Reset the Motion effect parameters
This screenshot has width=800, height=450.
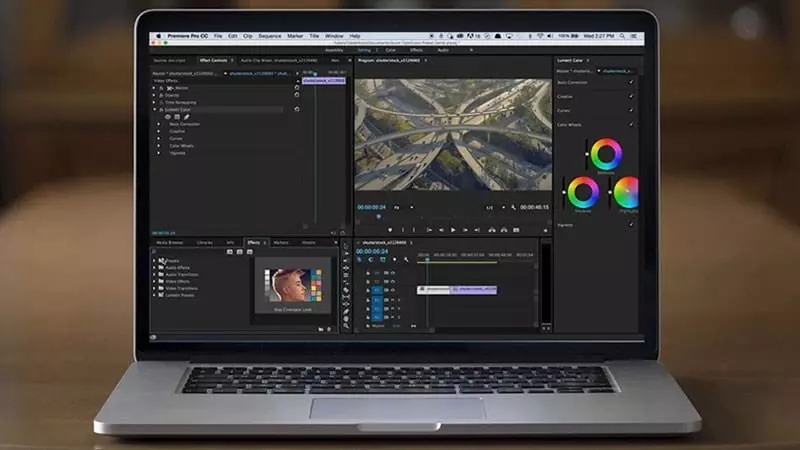(297, 88)
